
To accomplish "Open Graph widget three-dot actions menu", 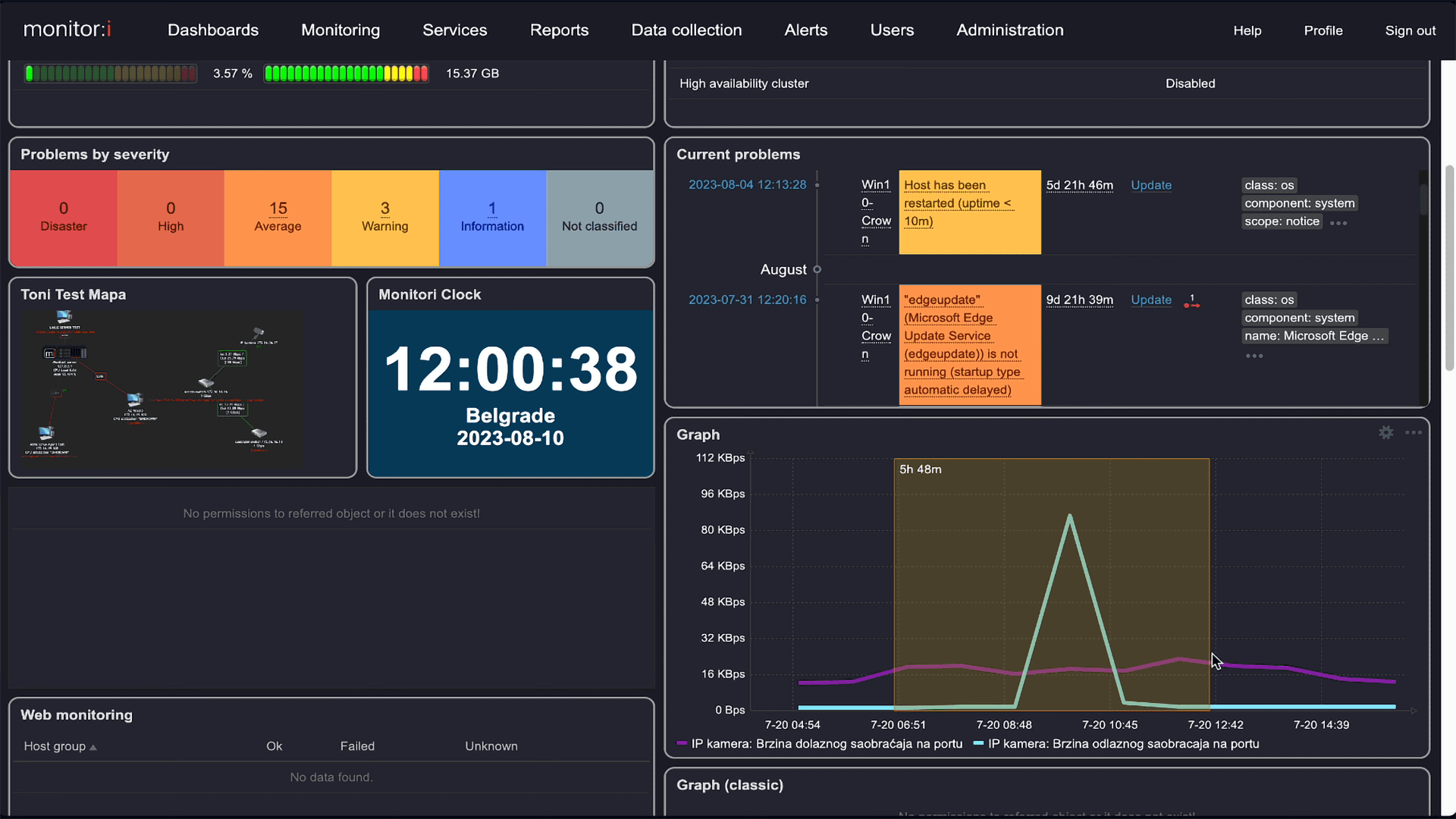I will pos(1414,433).
